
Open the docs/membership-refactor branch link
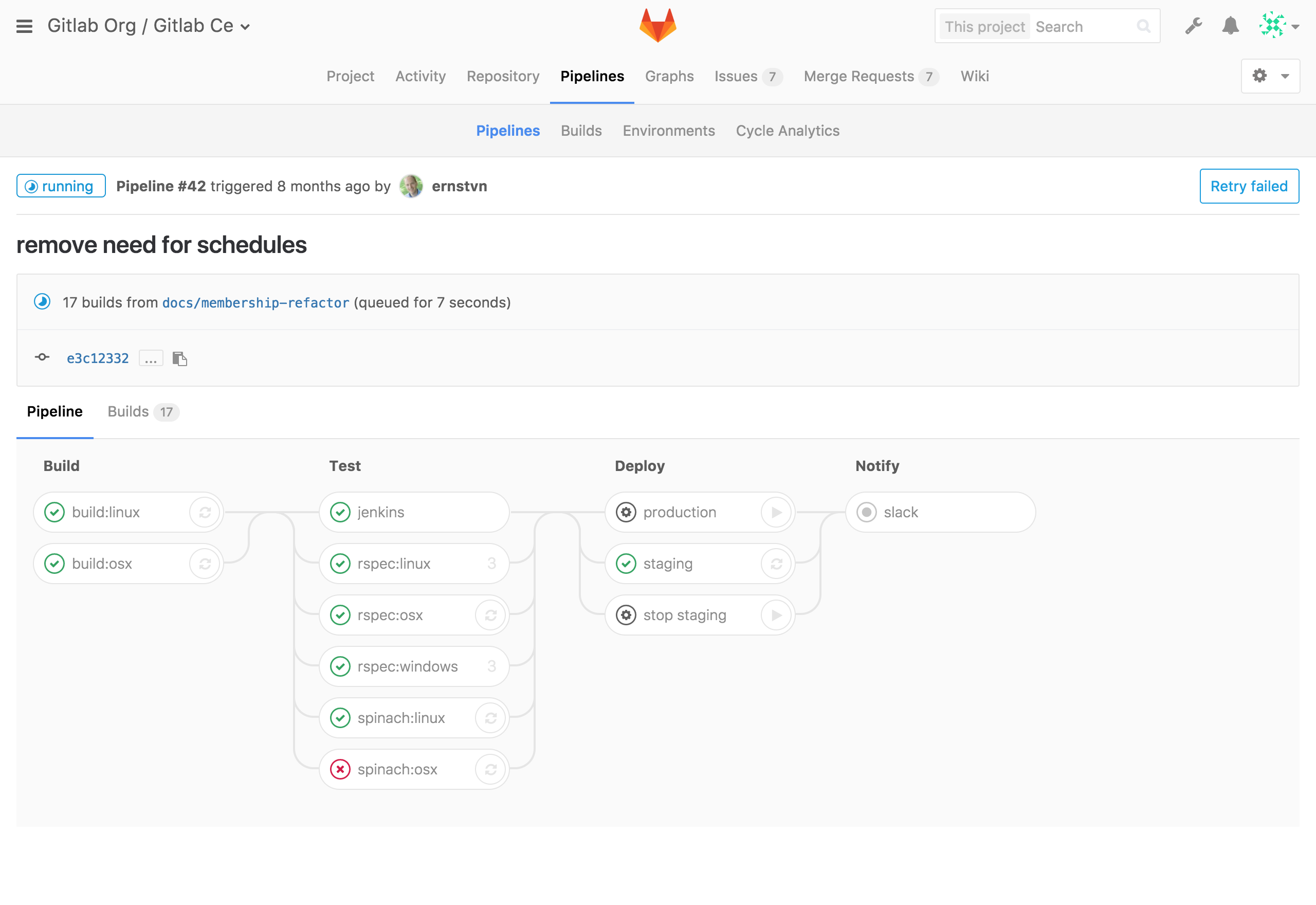click(x=255, y=302)
